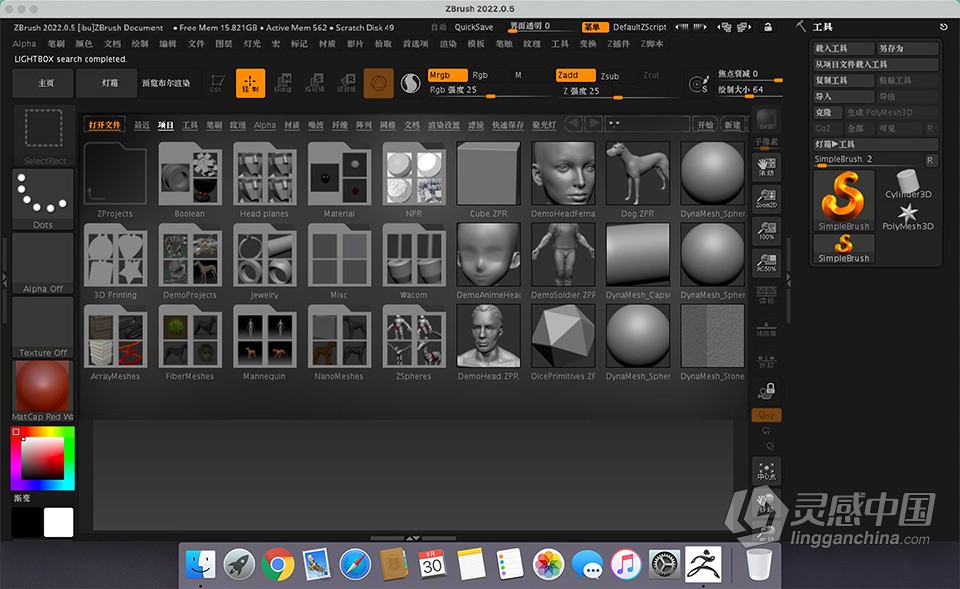Click LightBox next arrow button

pos(593,124)
